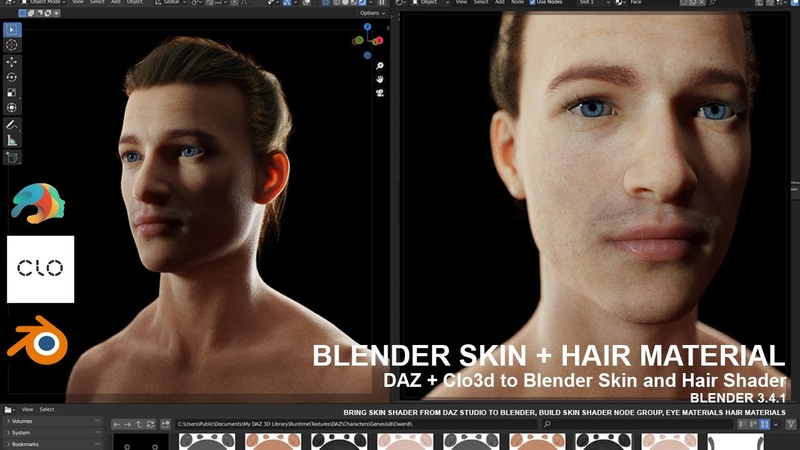Toggle X-ray mode in viewport header
The height and width of the screenshot is (450, 800).
coord(326,3)
